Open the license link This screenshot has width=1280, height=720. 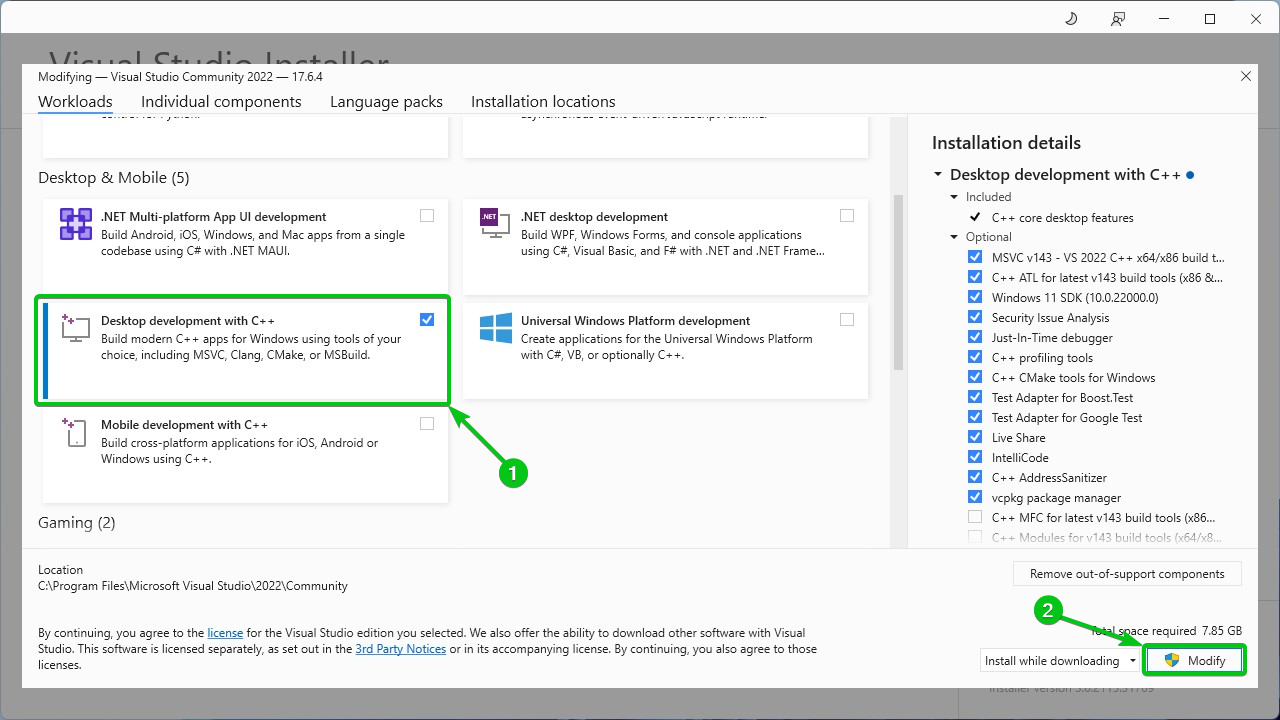click(225, 633)
